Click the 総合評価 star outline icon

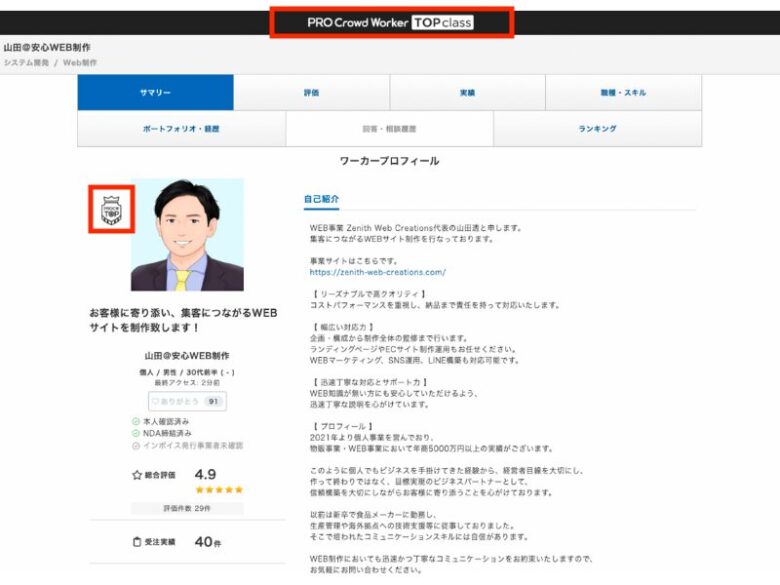[x=137, y=476]
